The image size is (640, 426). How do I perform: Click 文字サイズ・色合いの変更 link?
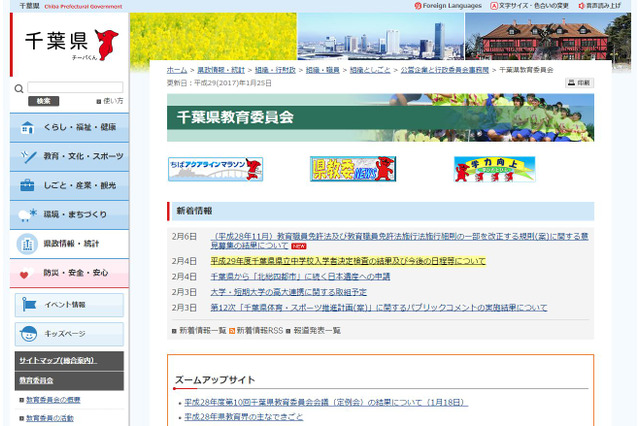533,6
